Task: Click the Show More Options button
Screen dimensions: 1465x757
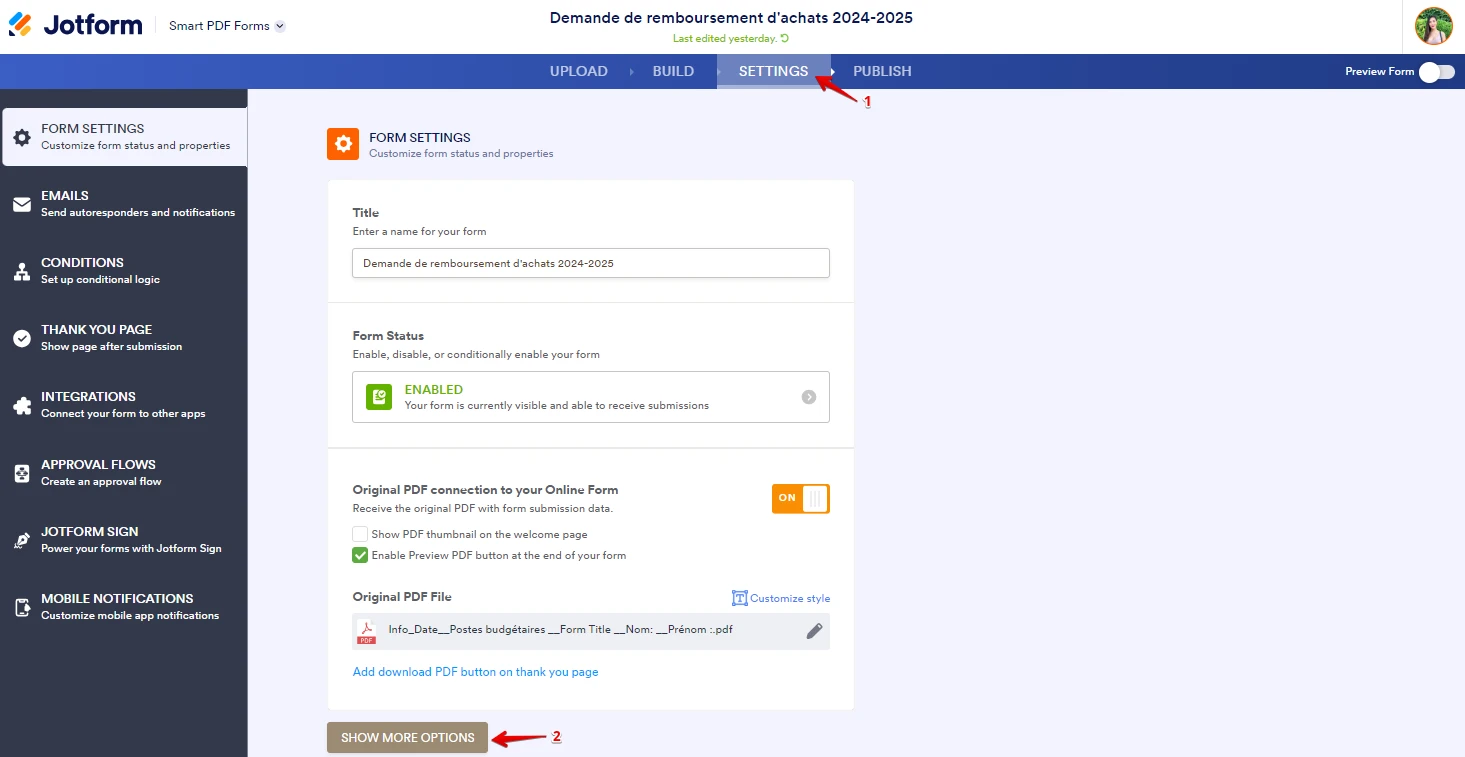Action: click(x=407, y=737)
